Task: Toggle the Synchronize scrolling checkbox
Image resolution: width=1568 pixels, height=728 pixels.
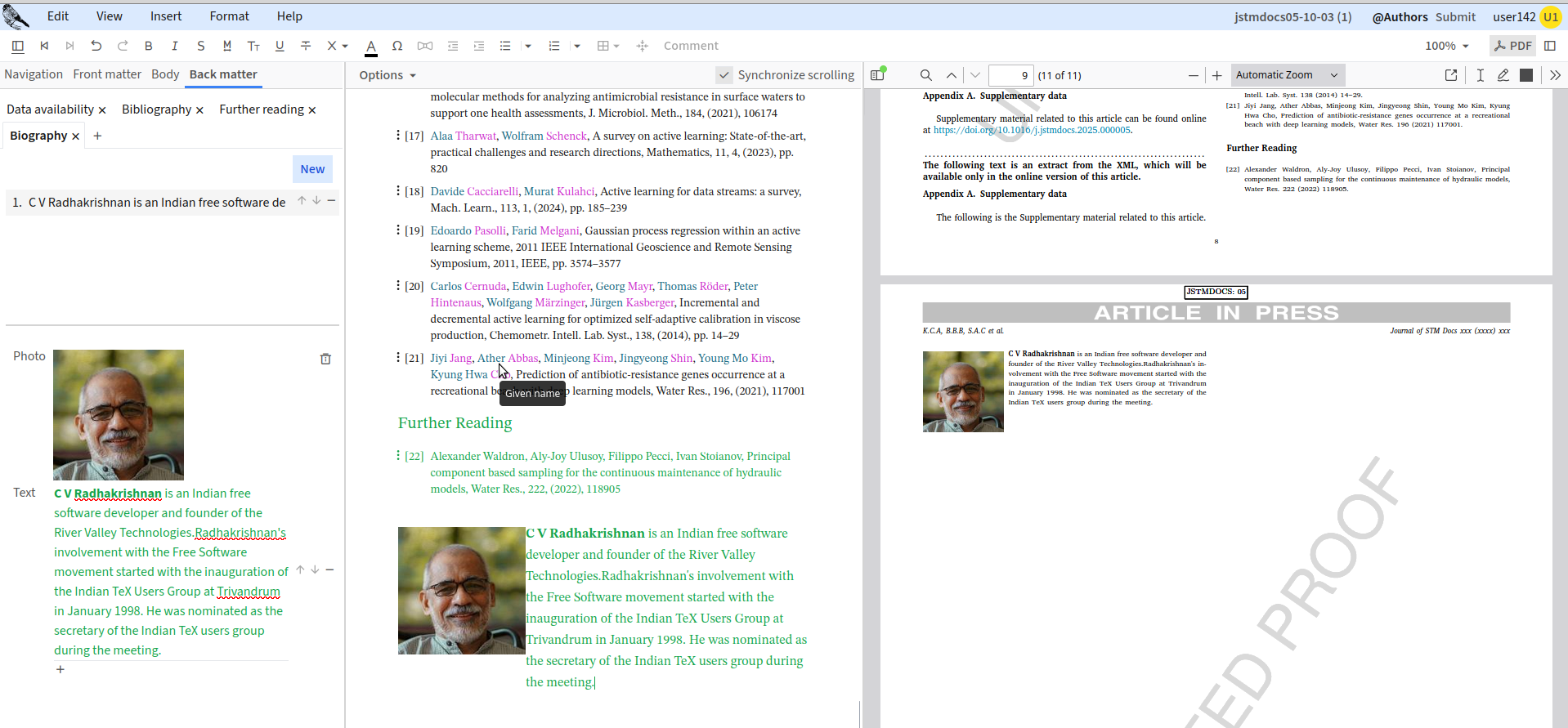Action: pyautogui.click(x=724, y=75)
